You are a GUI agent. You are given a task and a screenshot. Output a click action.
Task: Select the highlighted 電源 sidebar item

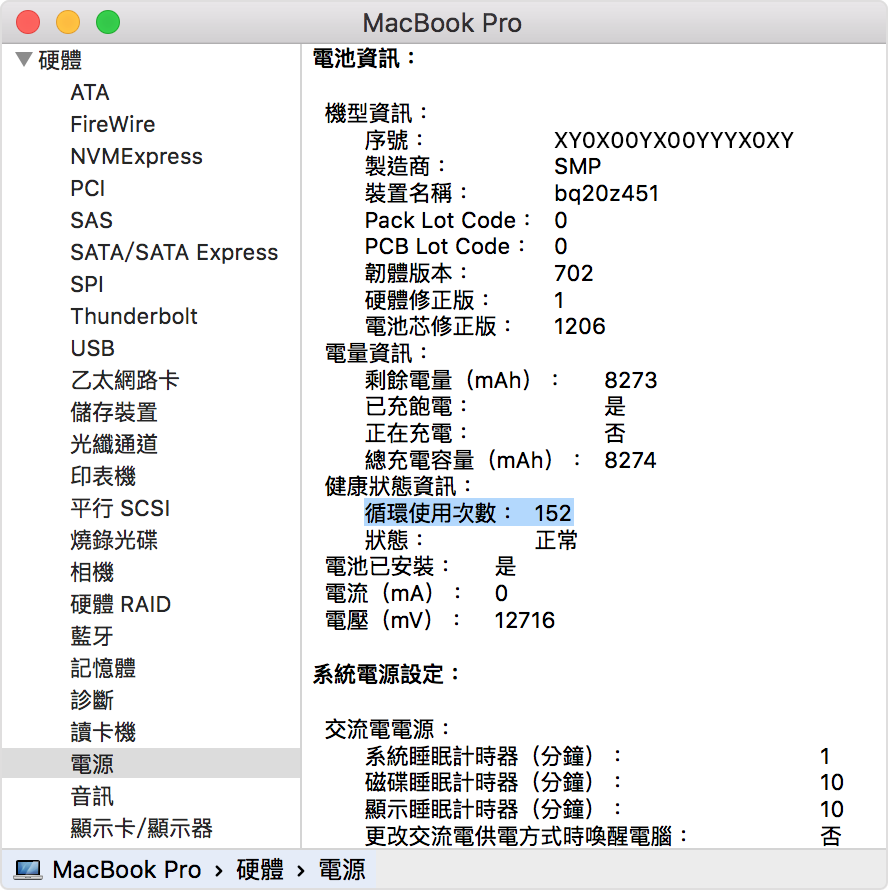(151, 763)
